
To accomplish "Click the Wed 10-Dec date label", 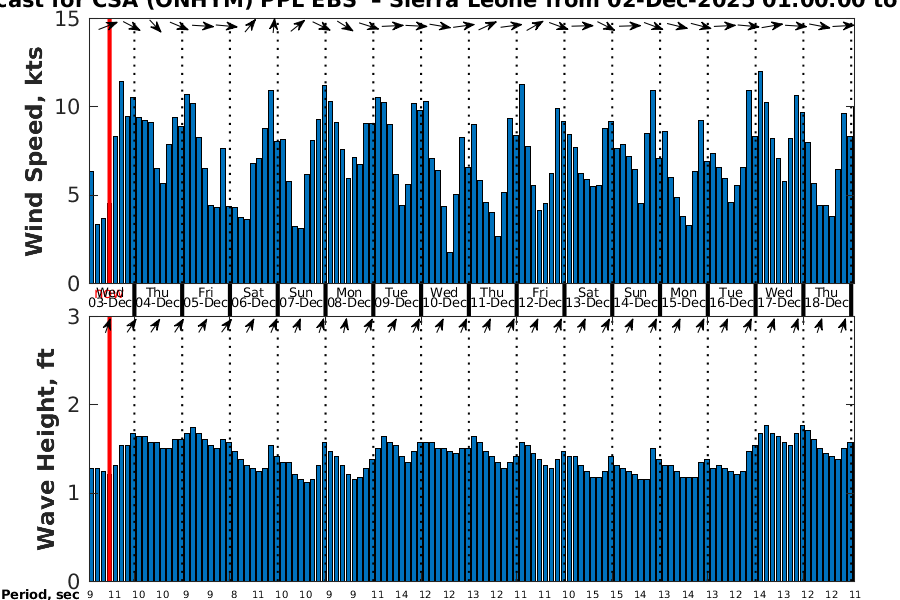I will click(x=445, y=297).
